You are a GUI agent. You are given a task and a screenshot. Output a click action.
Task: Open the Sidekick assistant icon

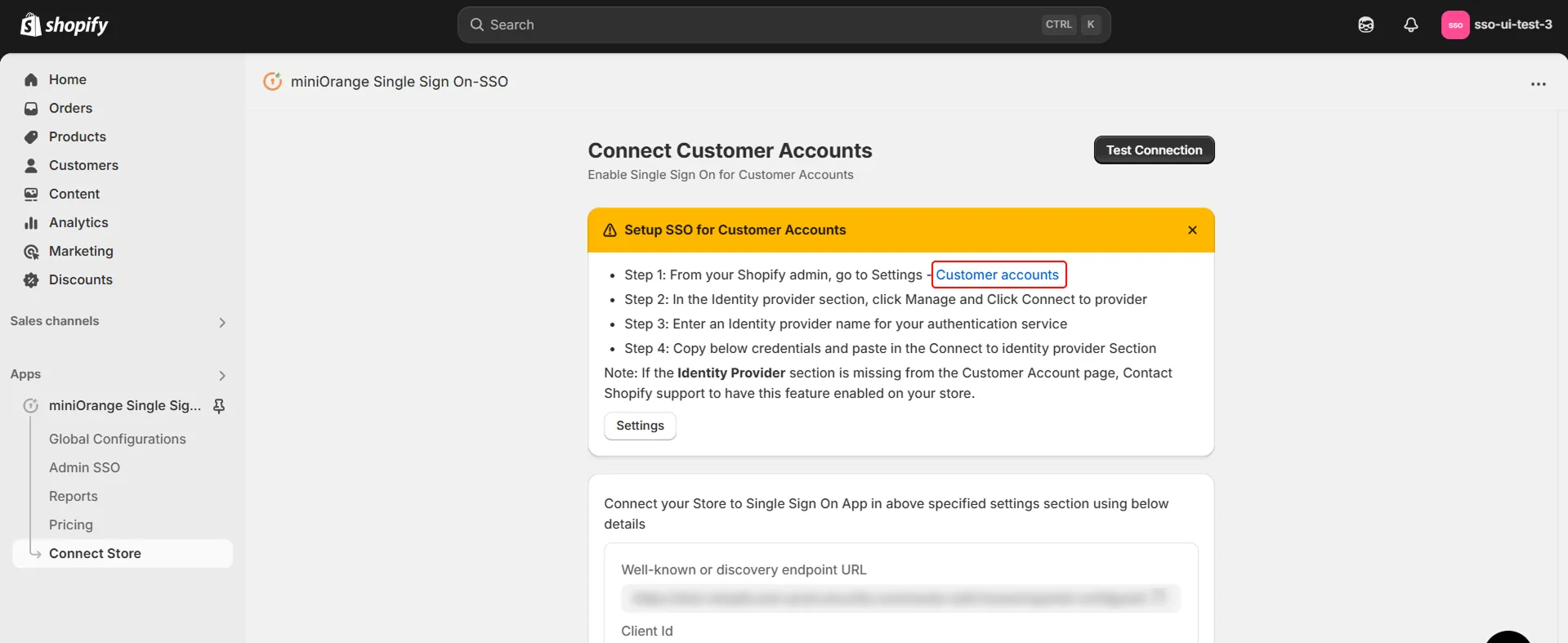1365,25
